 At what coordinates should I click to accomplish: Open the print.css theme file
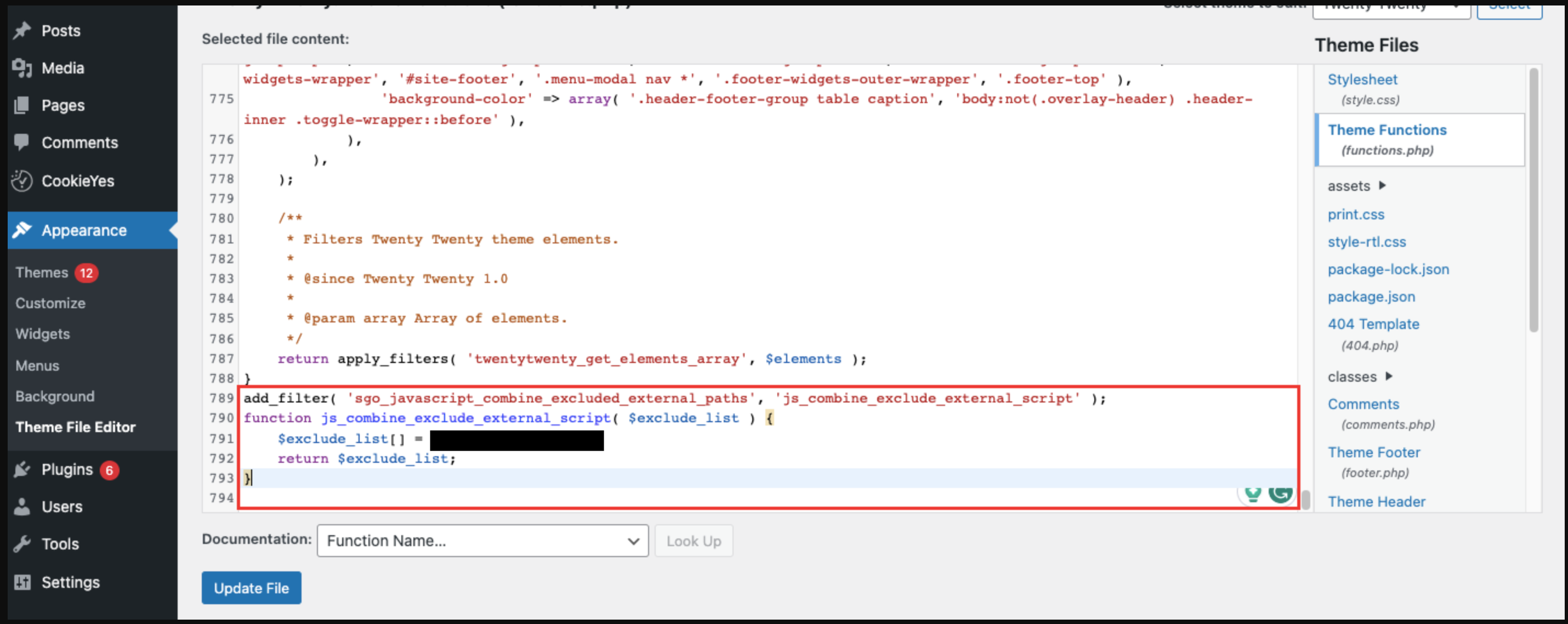point(1356,214)
